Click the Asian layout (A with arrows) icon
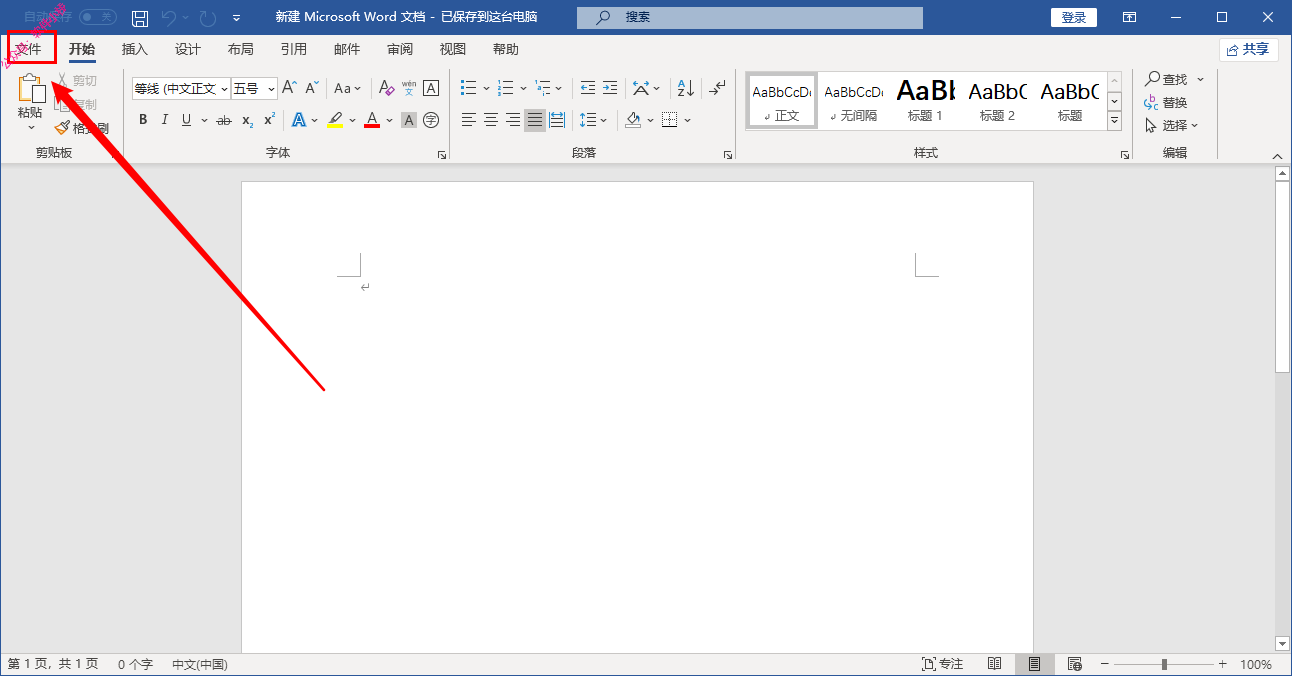 [x=641, y=88]
